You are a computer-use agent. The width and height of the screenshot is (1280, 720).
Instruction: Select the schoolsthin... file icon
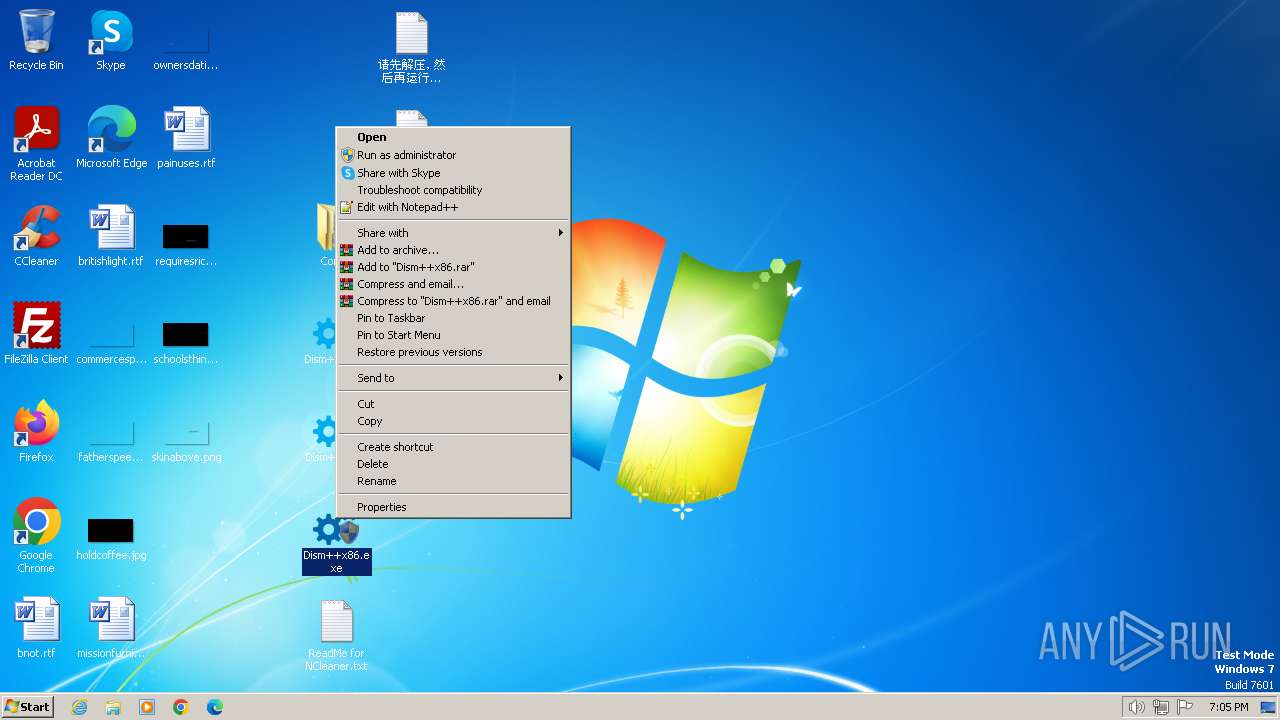pyautogui.click(x=186, y=342)
